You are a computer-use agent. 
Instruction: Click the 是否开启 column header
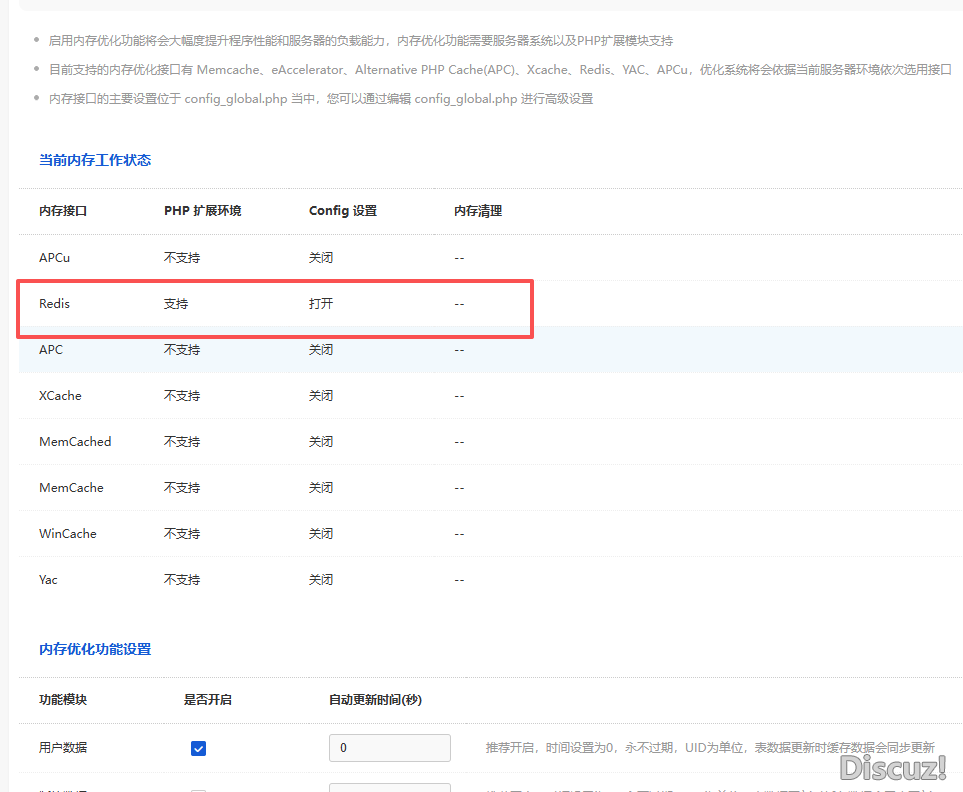(x=207, y=699)
